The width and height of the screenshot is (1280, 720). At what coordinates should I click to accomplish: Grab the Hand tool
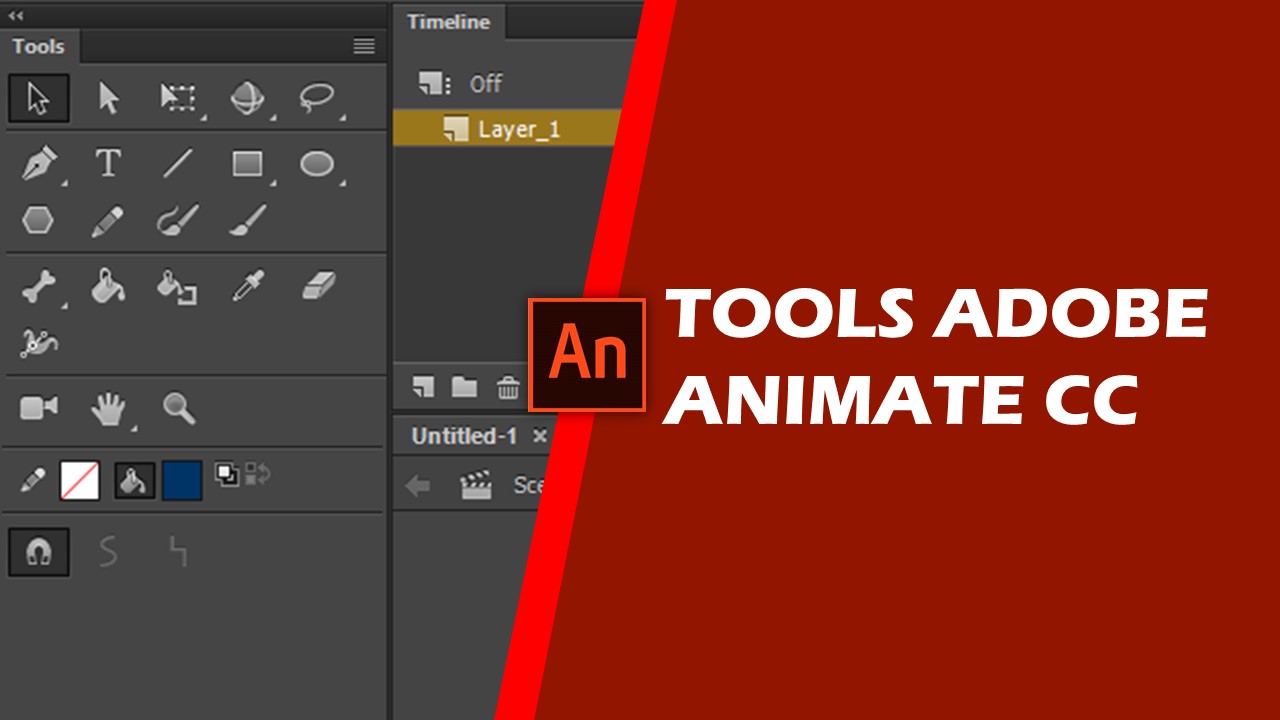coord(110,405)
